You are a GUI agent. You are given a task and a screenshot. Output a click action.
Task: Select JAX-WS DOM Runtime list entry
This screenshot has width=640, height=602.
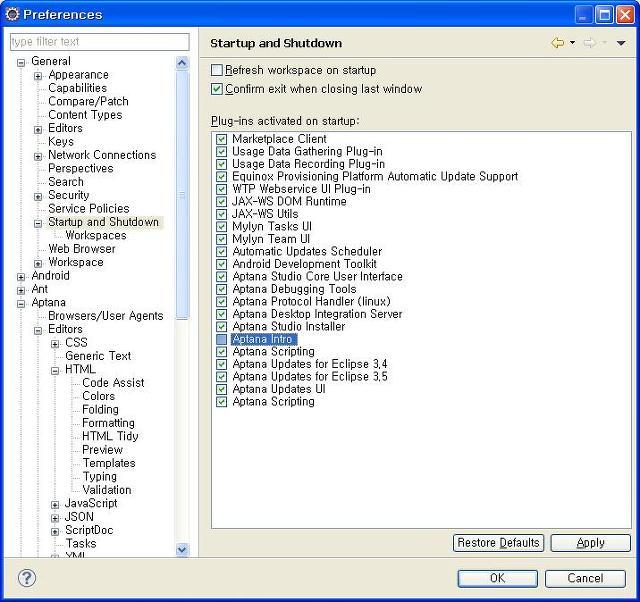coord(289,202)
